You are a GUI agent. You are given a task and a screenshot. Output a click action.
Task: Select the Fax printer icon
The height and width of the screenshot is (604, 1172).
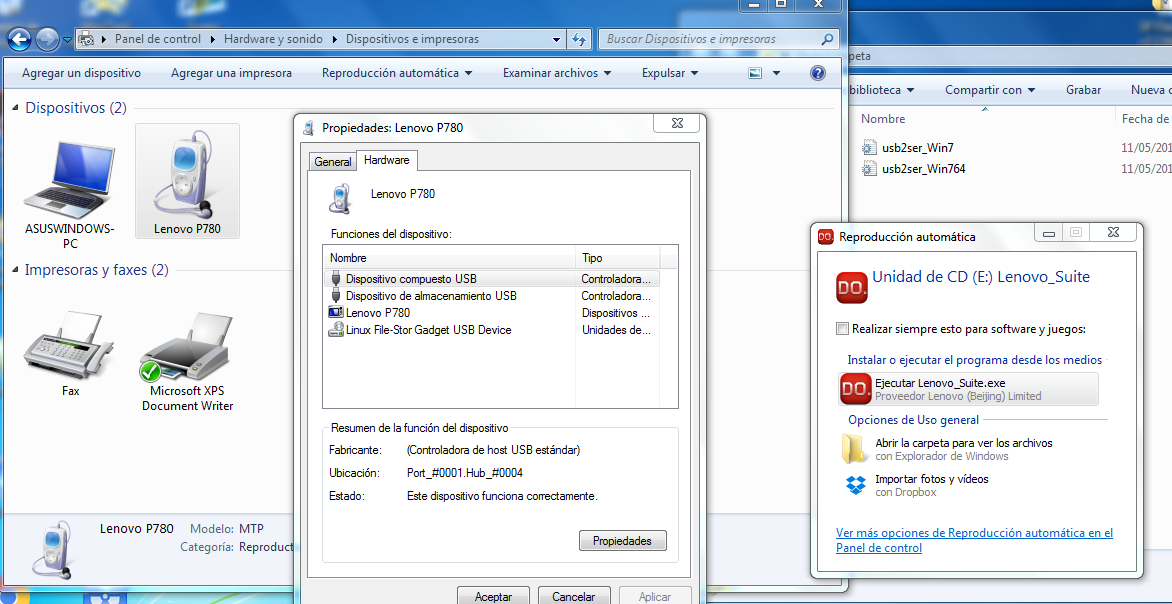coord(70,354)
